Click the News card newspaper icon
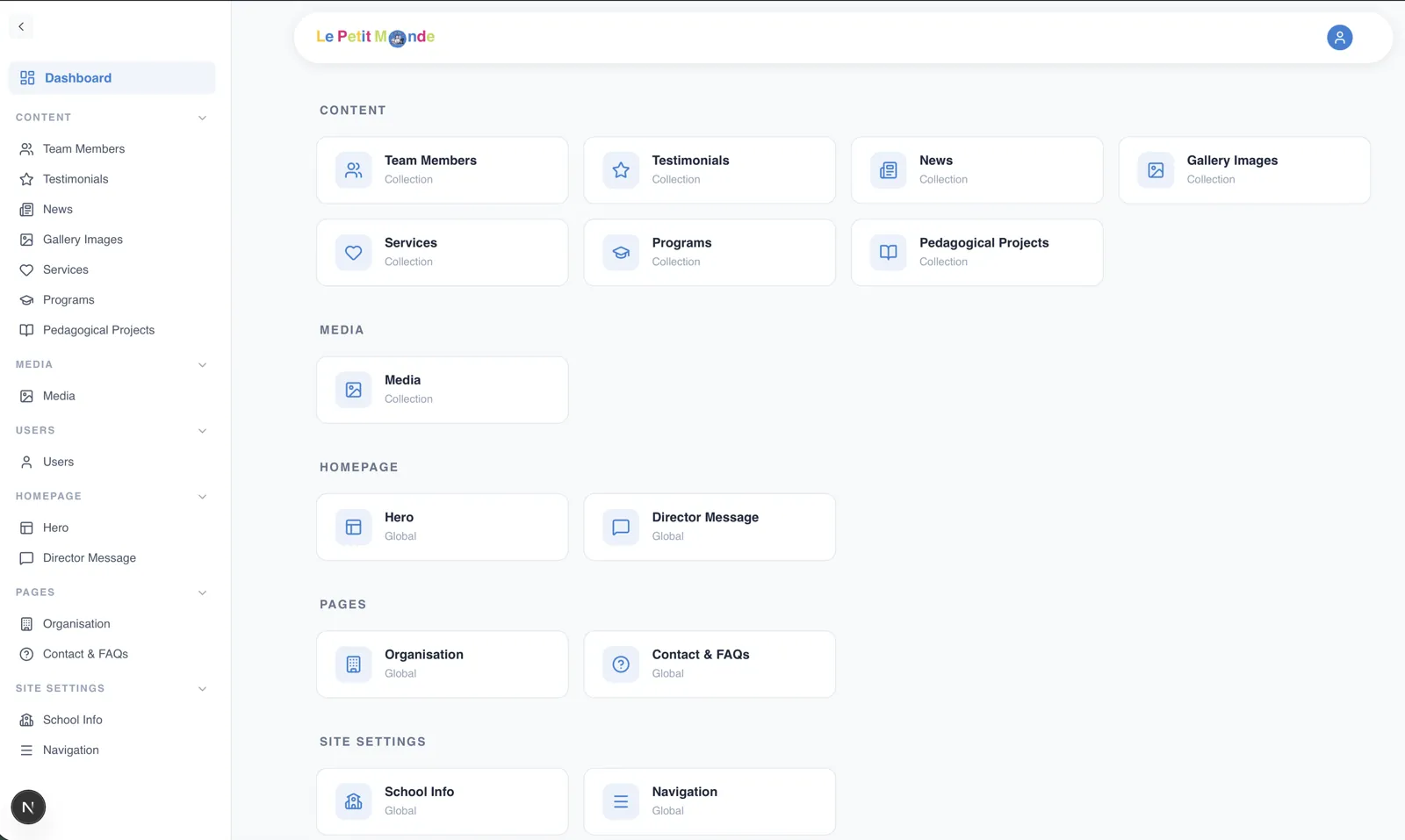Image resolution: width=1405 pixels, height=840 pixels. coord(889,170)
